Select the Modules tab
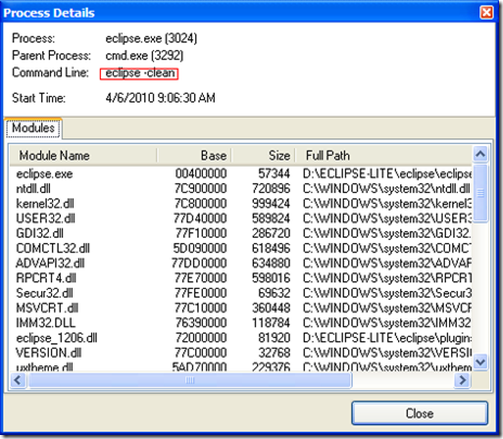This screenshot has height=439, width=503. (x=33, y=128)
